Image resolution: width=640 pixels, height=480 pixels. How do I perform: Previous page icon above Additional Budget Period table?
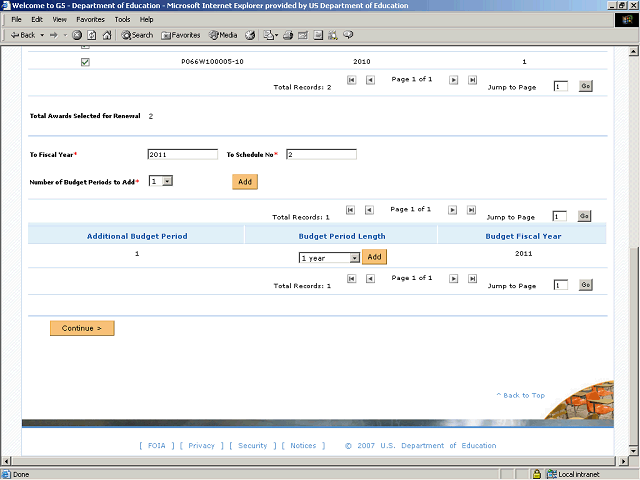pos(369,210)
